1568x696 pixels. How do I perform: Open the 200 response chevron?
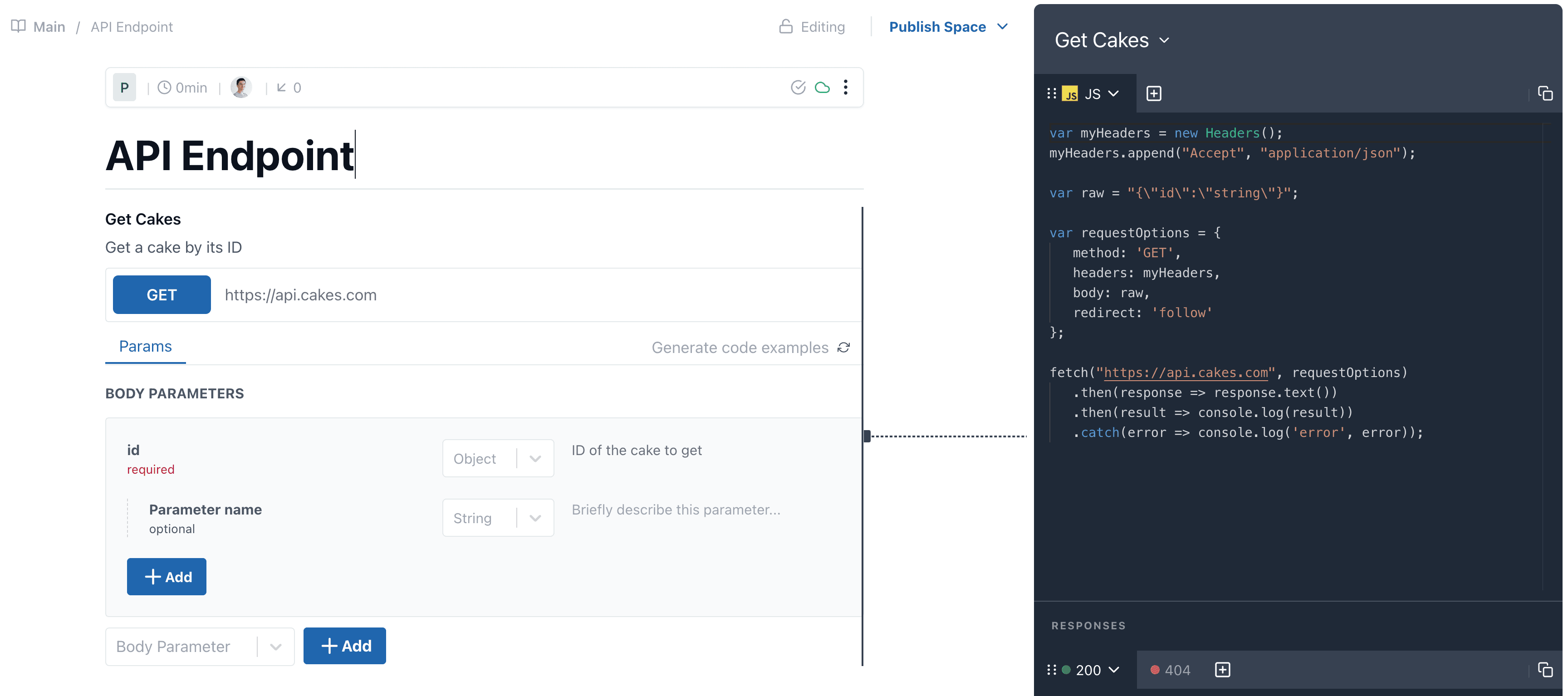(x=1114, y=670)
